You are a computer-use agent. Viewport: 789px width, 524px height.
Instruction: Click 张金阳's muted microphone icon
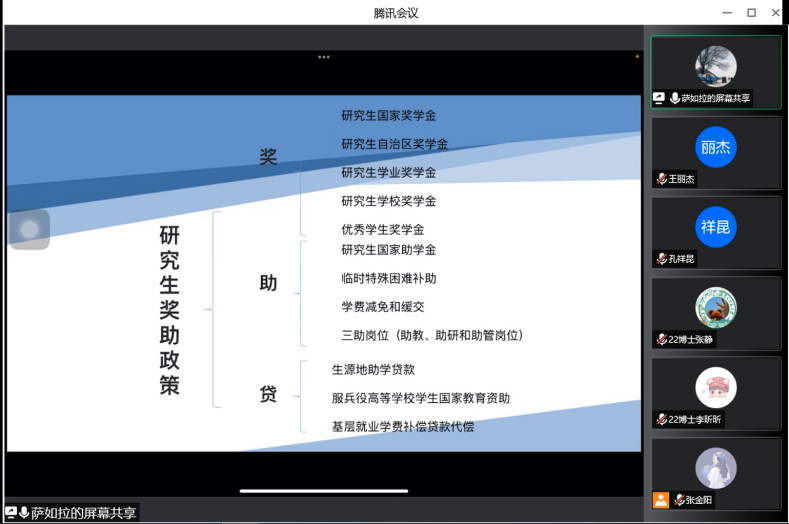coord(679,500)
